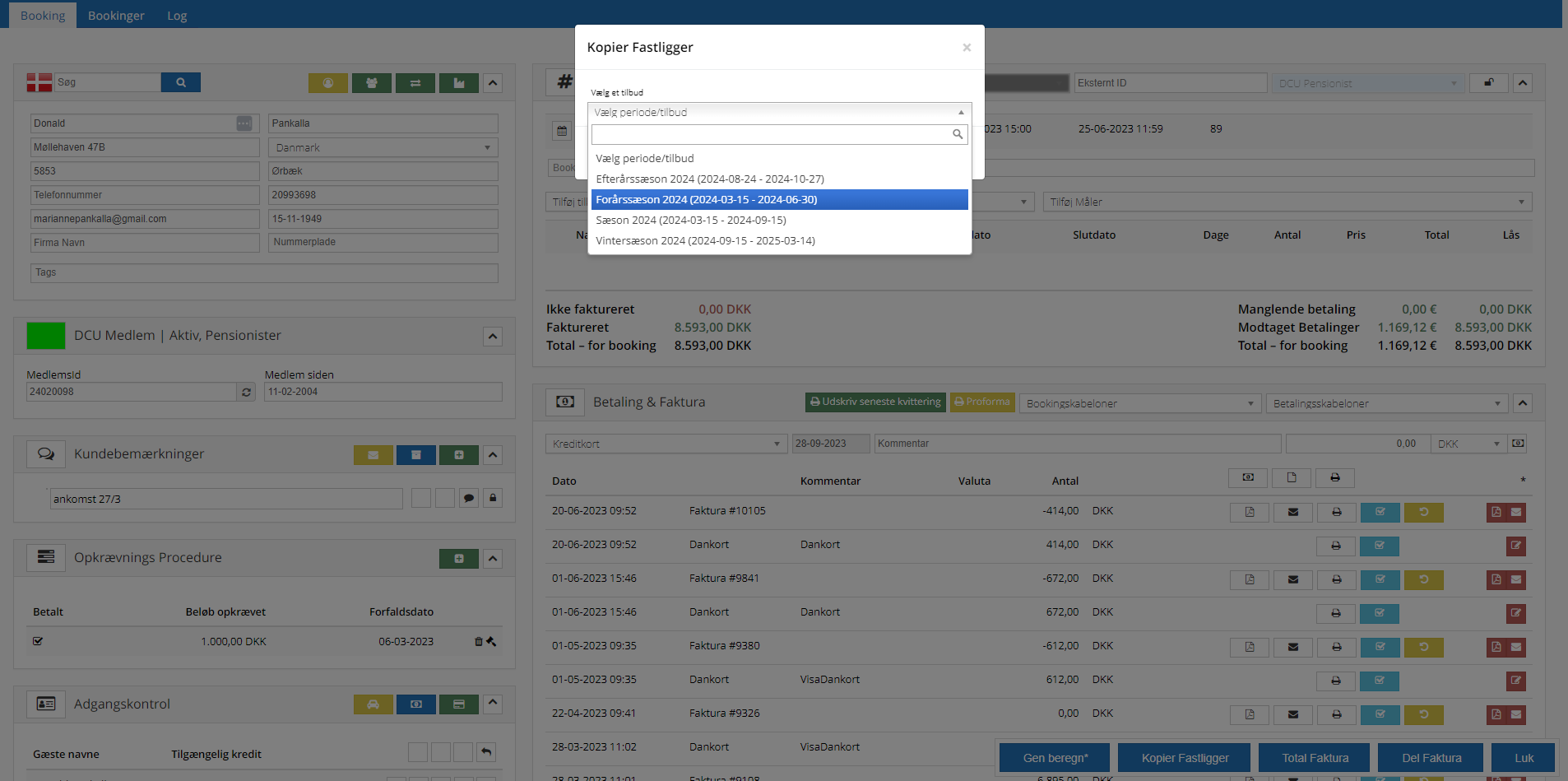Toggle the teal check button for 672,00 Dankort
1568x781 pixels.
click(1380, 613)
